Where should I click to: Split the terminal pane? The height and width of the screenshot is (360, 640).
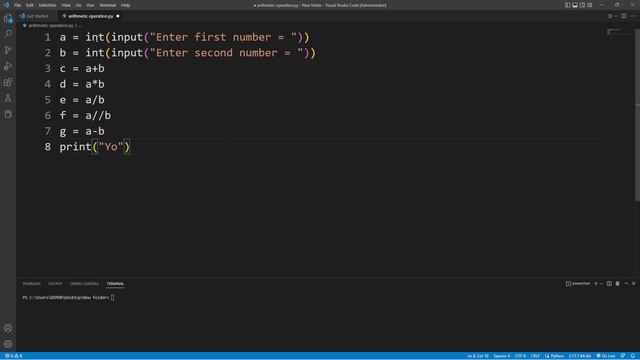pyautogui.click(x=609, y=284)
